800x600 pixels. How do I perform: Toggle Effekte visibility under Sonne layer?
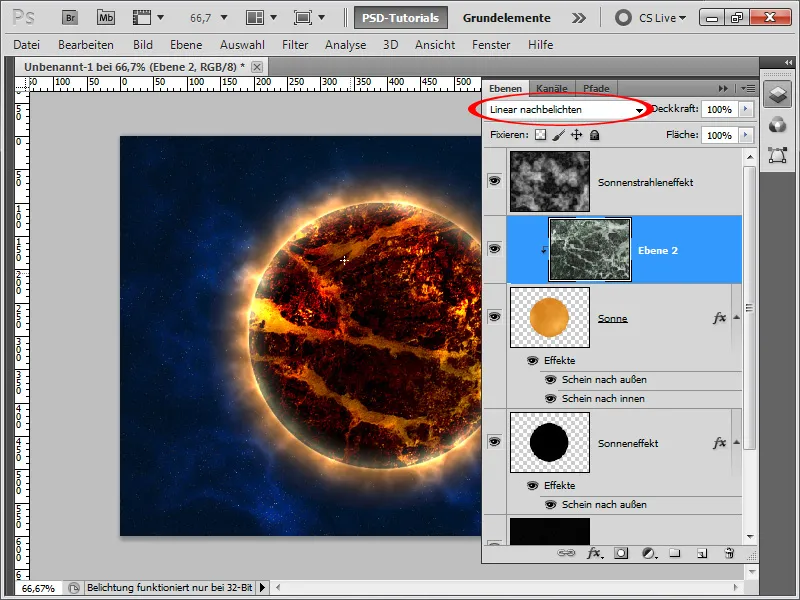pos(532,360)
